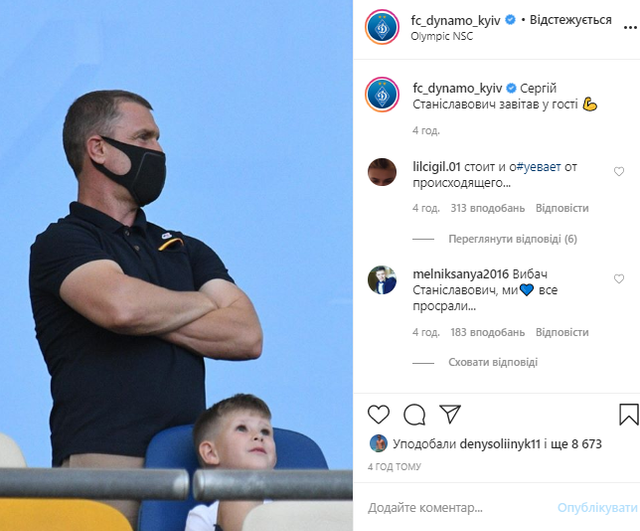The image size is (640, 531).
Task: Open comment bubble icon under post
Action: click(x=414, y=415)
